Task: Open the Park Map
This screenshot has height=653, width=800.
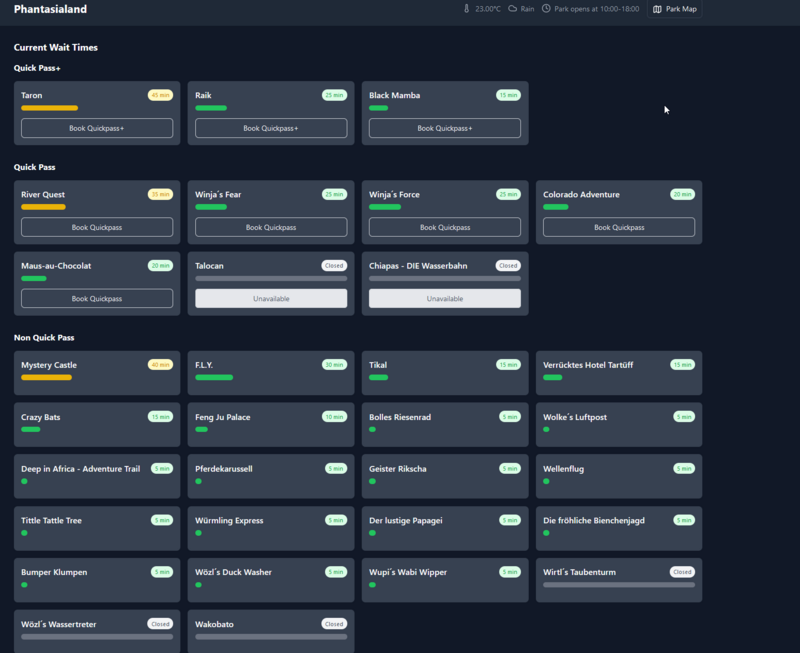Action: 674,9
